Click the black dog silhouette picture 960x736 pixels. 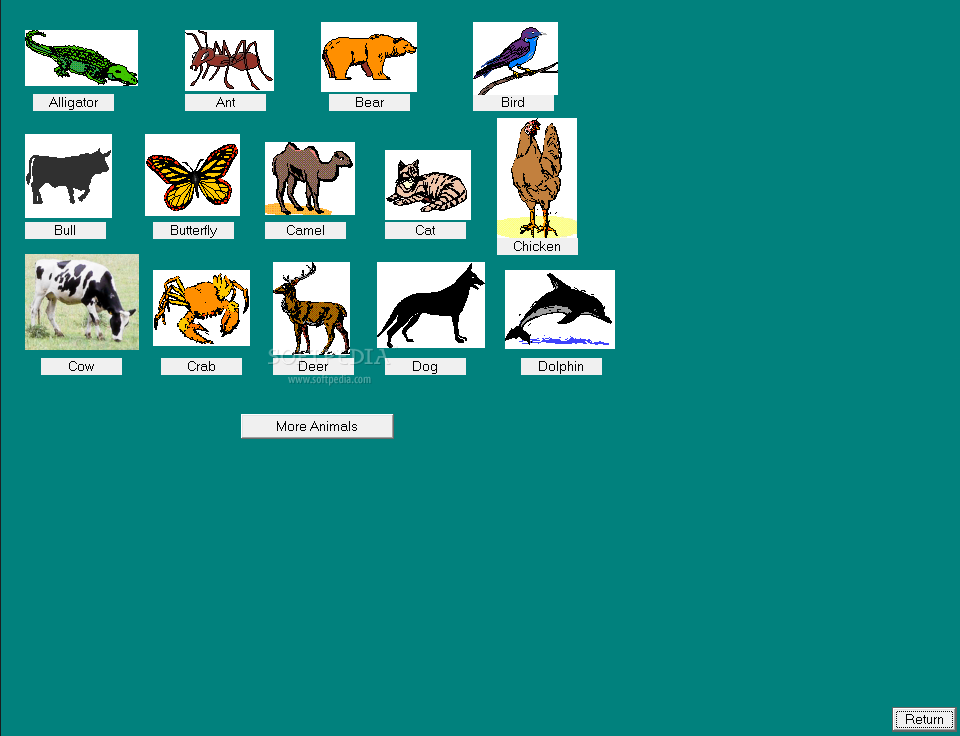point(431,305)
